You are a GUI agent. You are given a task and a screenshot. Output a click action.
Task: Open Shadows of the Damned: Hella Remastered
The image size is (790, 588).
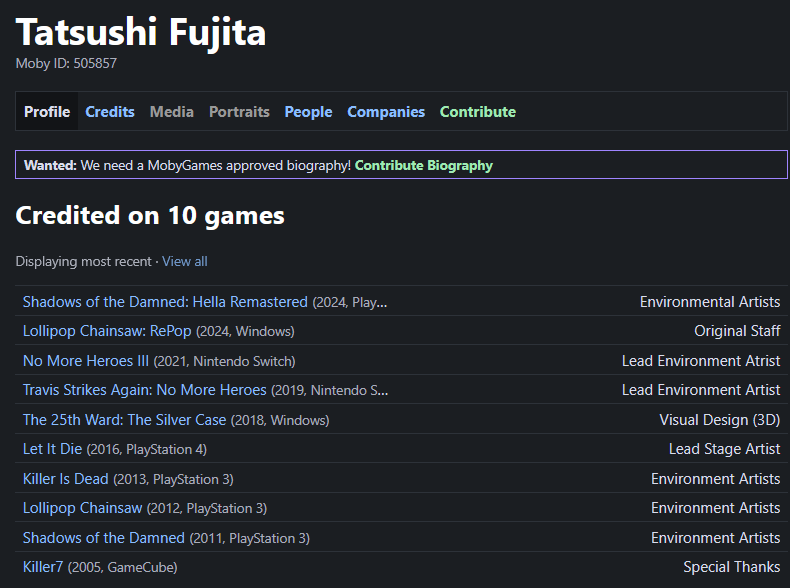pos(165,301)
